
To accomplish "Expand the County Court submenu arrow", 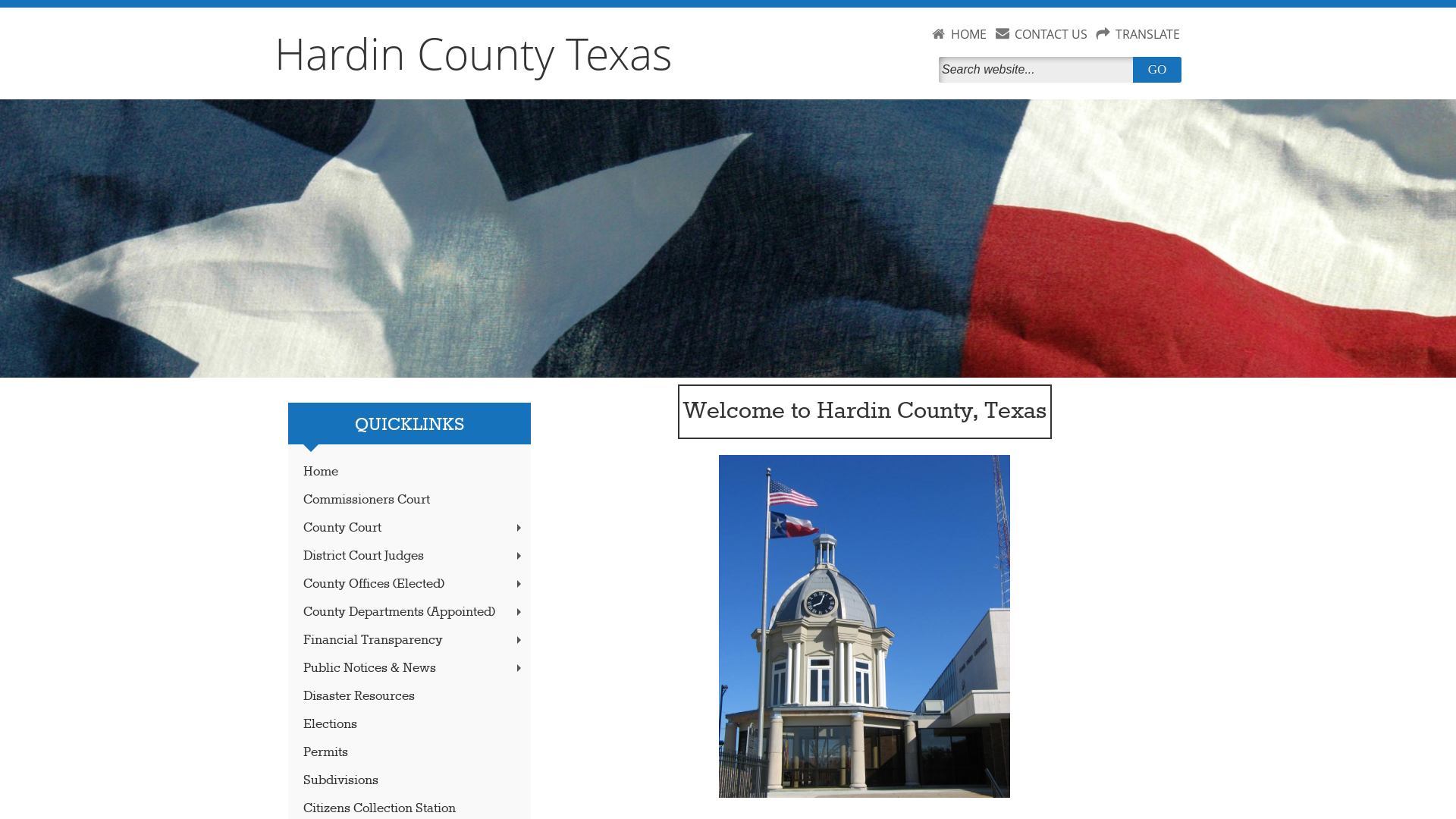I will tap(519, 528).
